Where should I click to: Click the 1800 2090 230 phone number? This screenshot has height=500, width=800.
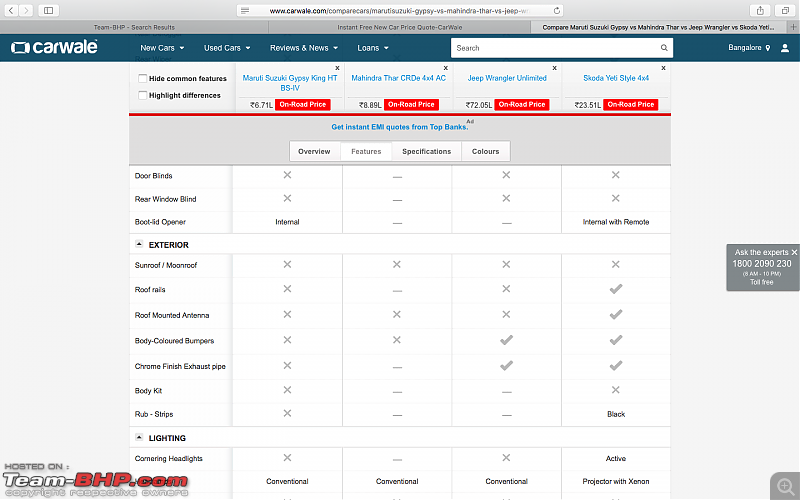tap(762, 264)
